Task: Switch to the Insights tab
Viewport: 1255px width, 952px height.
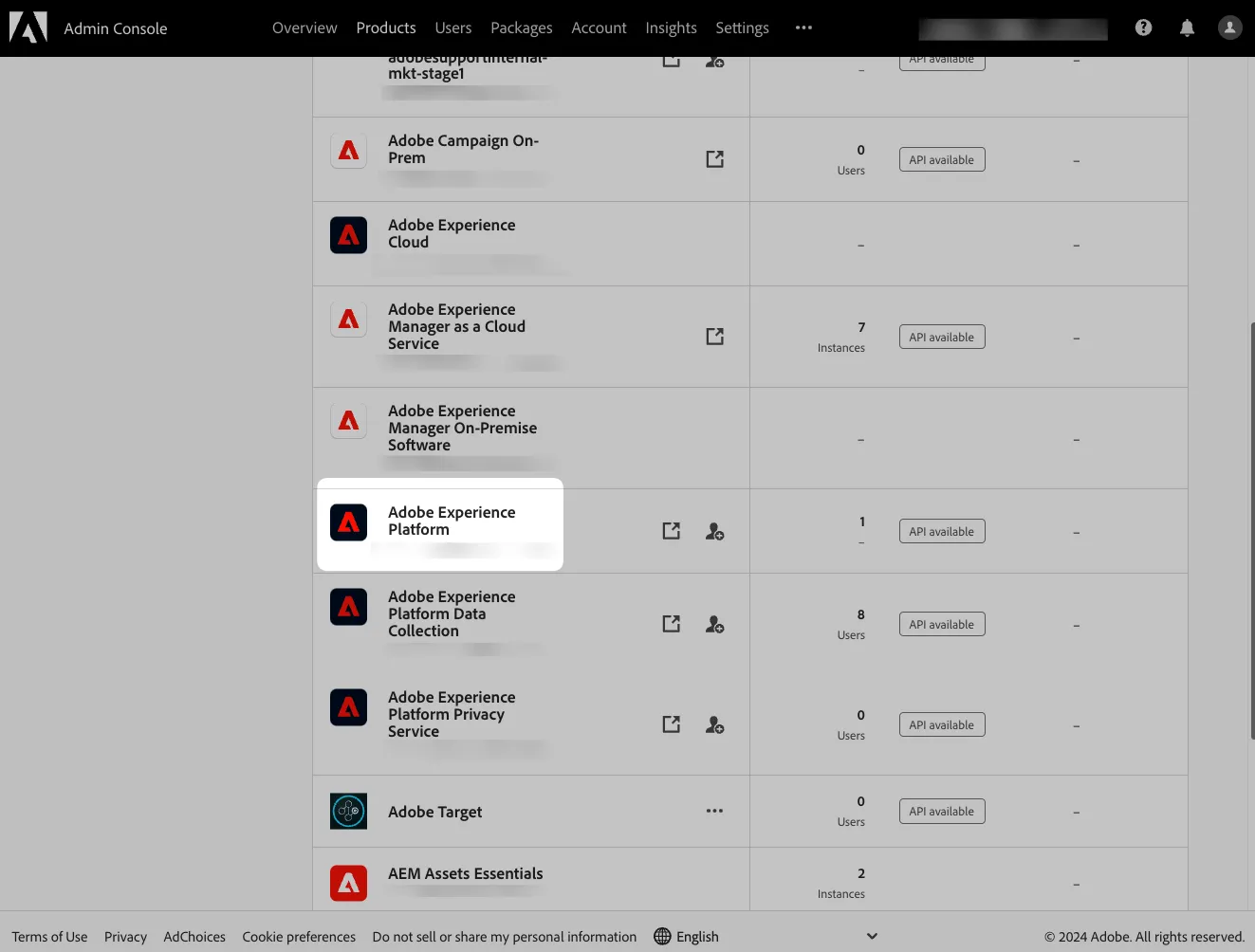Action: point(671,28)
